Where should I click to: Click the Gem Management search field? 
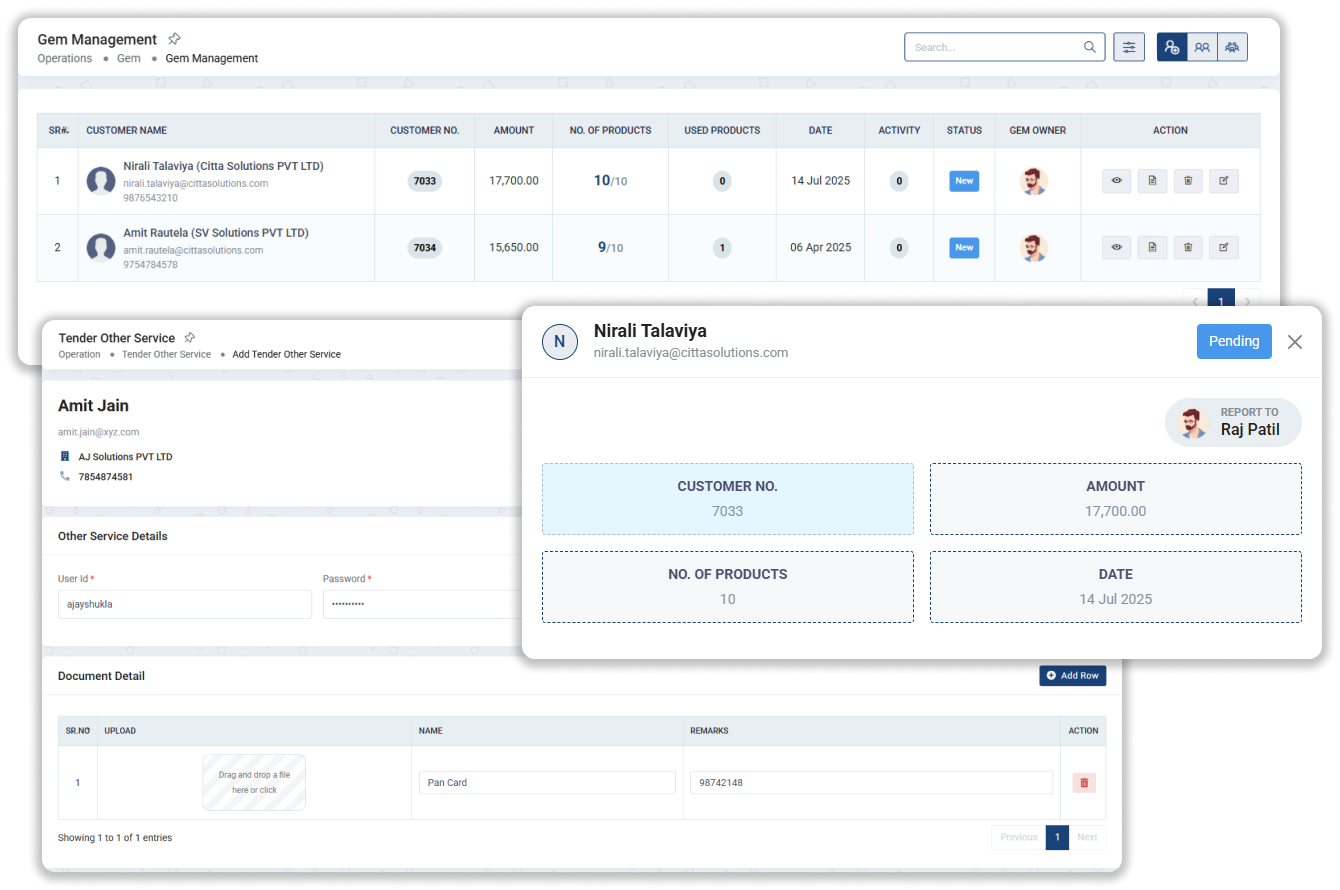pos(995,47)
